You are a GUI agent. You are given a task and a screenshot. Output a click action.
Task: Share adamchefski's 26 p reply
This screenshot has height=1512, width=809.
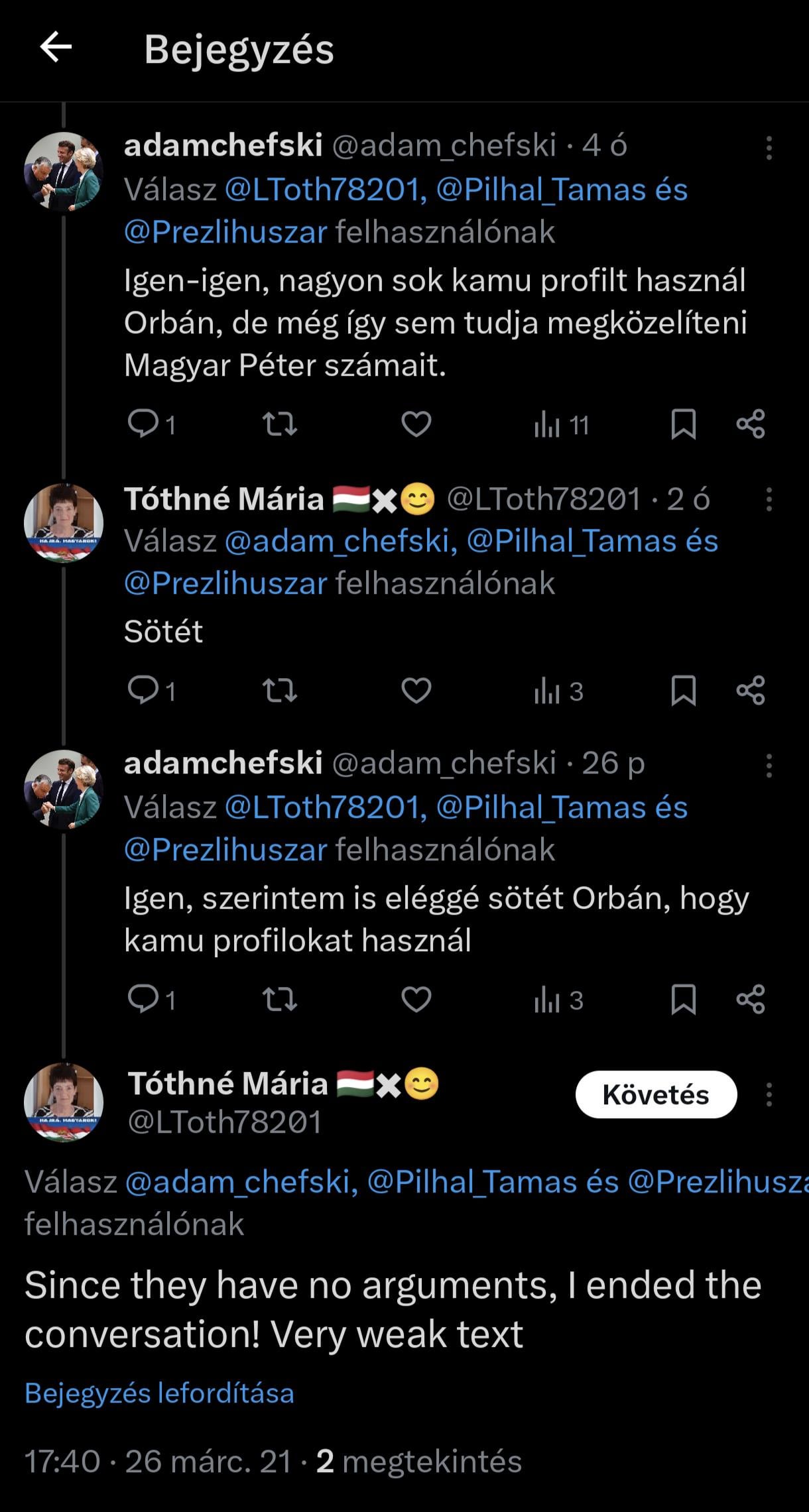tap(751, 1000)
